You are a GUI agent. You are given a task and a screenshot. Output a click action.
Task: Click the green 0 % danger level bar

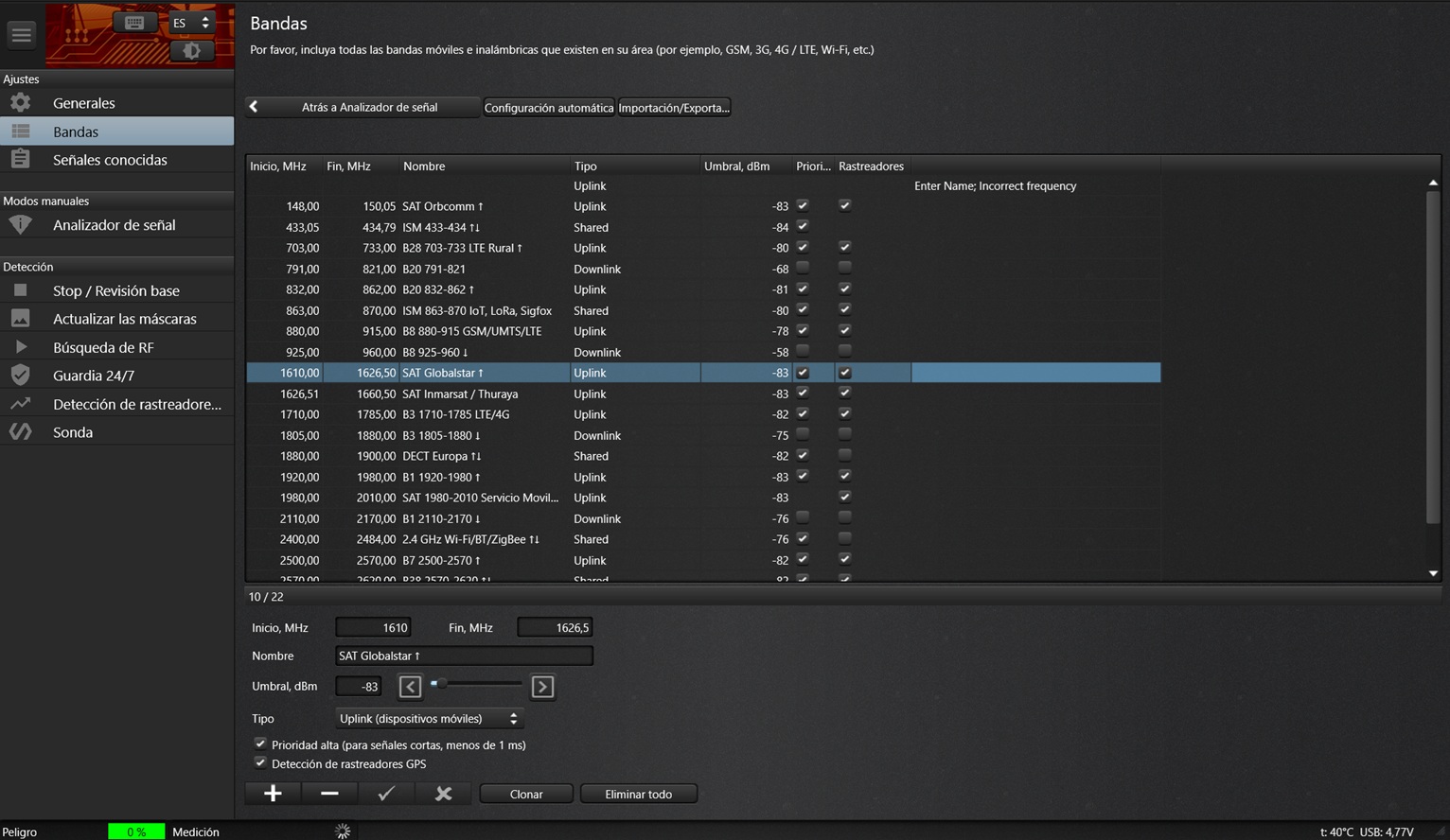click(135, 831)
